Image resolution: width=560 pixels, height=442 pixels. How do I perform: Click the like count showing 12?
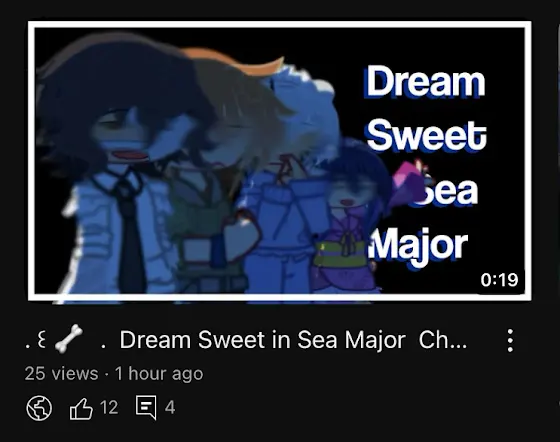click(109, 407)
